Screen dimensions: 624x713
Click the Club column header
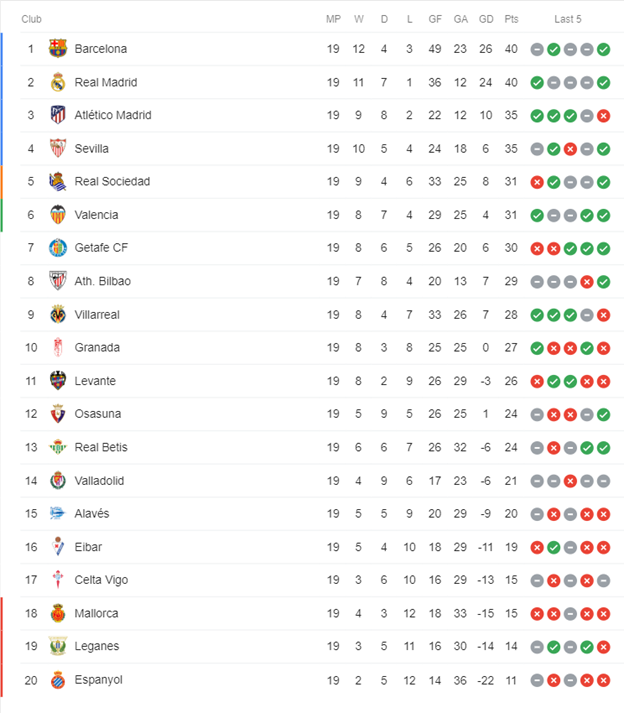coord(31,19)
